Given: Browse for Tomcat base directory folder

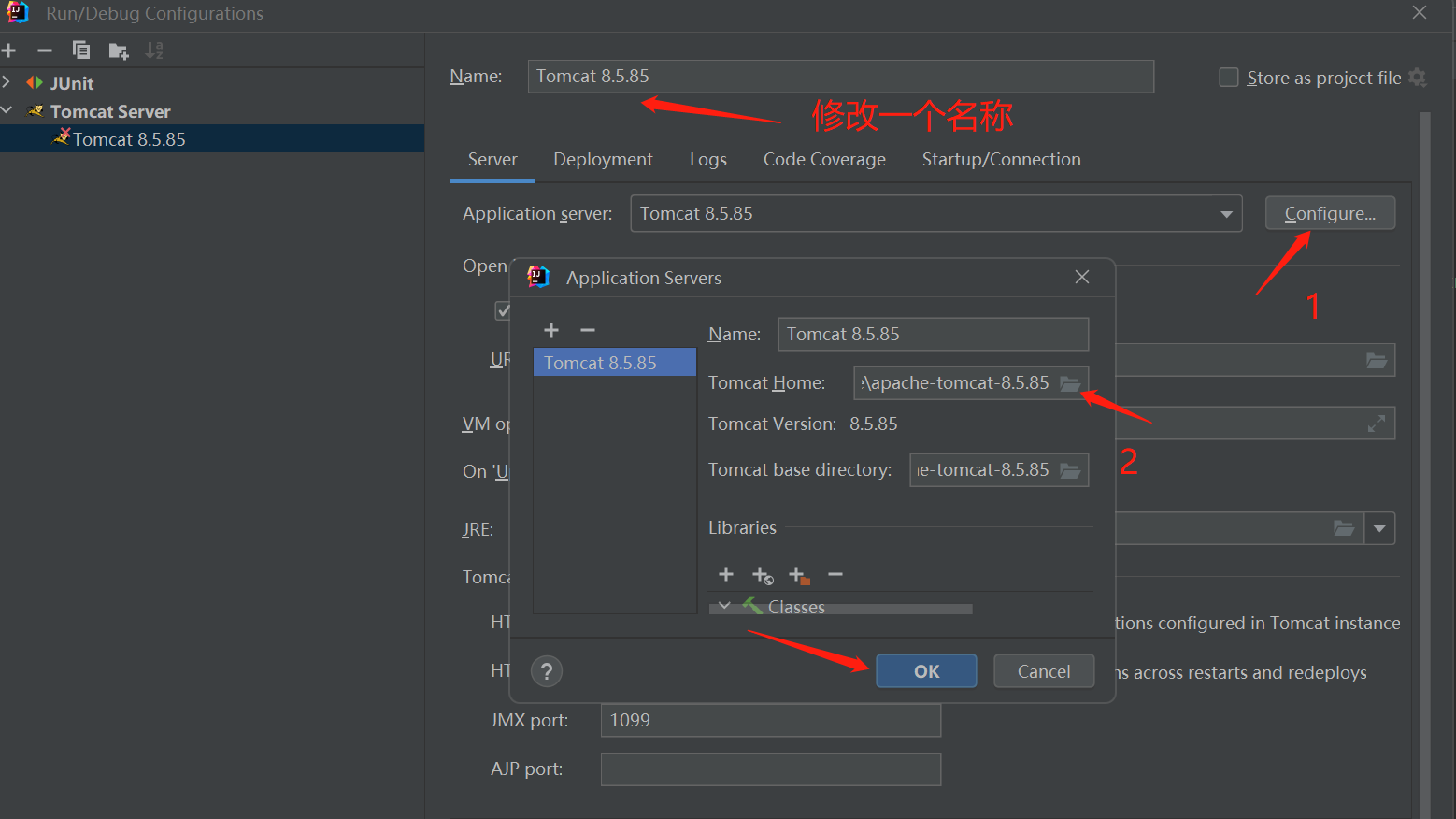Looking at the screenshot, I should coord(1070,470).
